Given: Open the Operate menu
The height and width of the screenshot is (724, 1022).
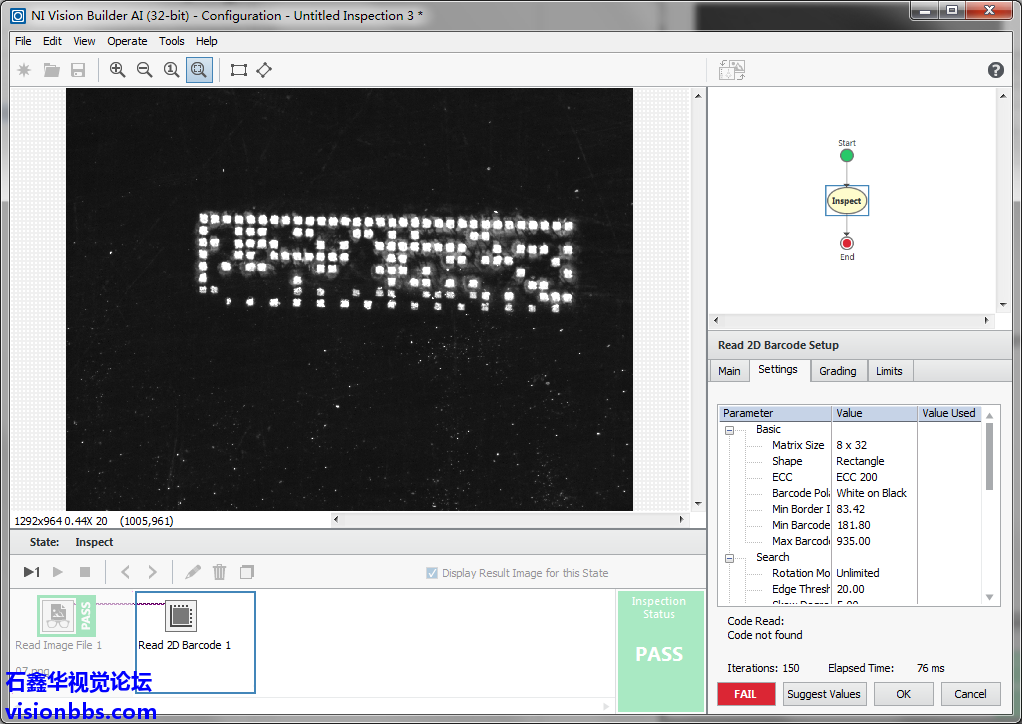Looking at the screenshot, I should [x=127, y=41].
